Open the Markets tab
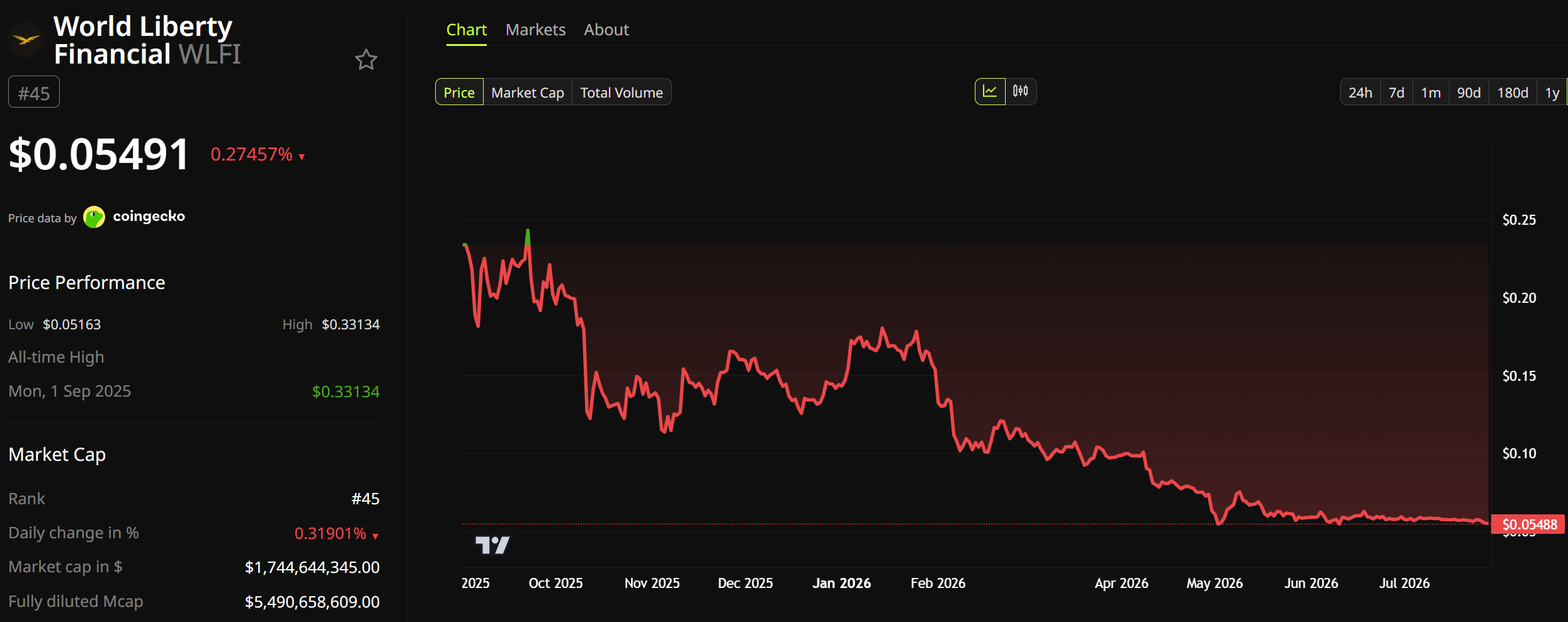Screen dimensions: 1568x622 [x=536, y=30]
